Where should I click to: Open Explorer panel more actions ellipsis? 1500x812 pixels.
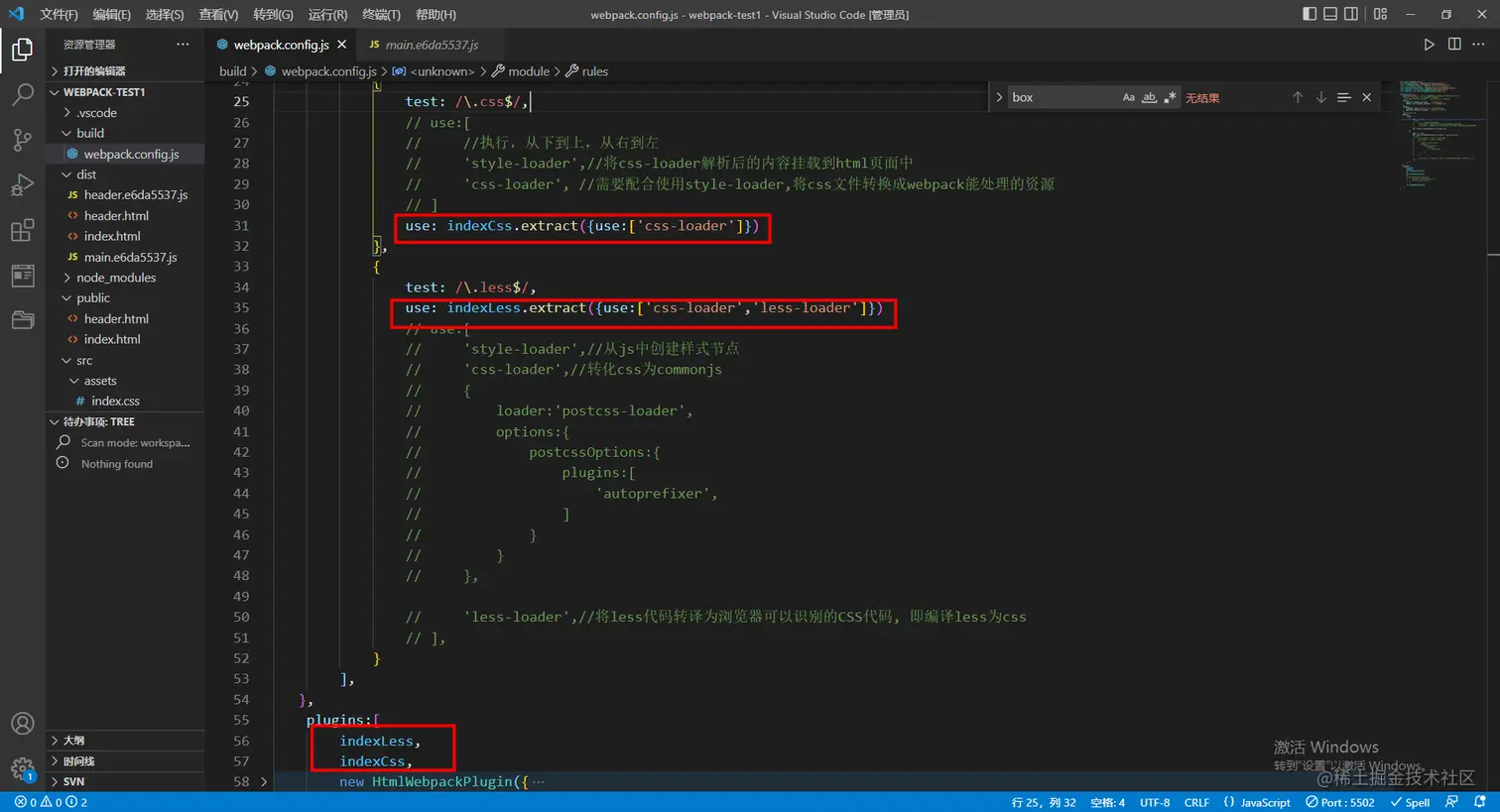tap(183, 45)
